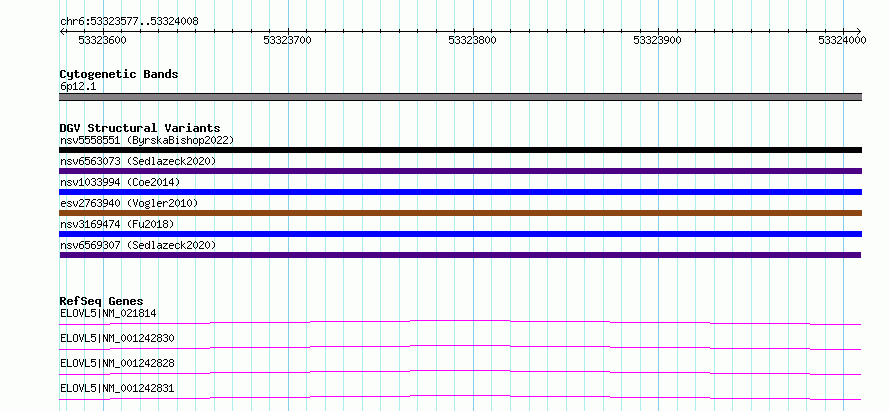890x411 pixels.
Task: Click the 6p12.1 band label
Action: pyautogui.click(x=78, y=86)
